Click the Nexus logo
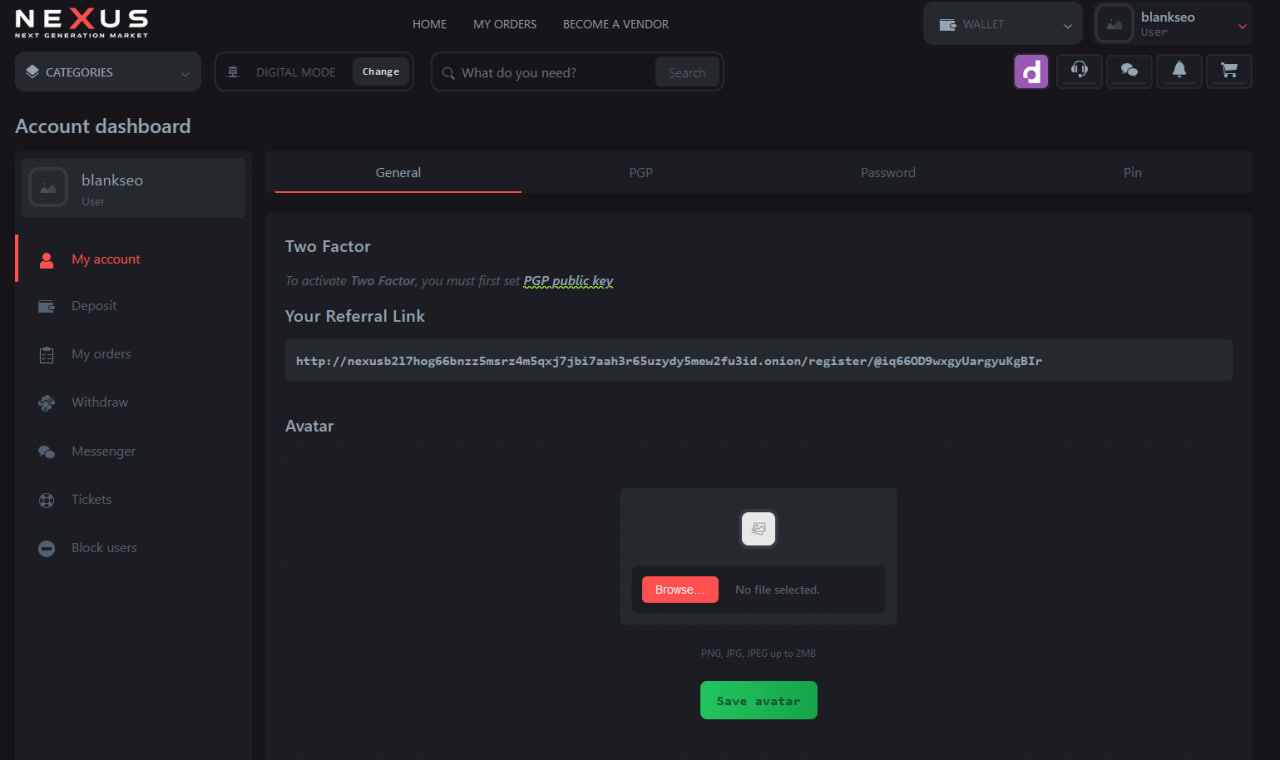1280x760 pixels. (x=82, y=23)
